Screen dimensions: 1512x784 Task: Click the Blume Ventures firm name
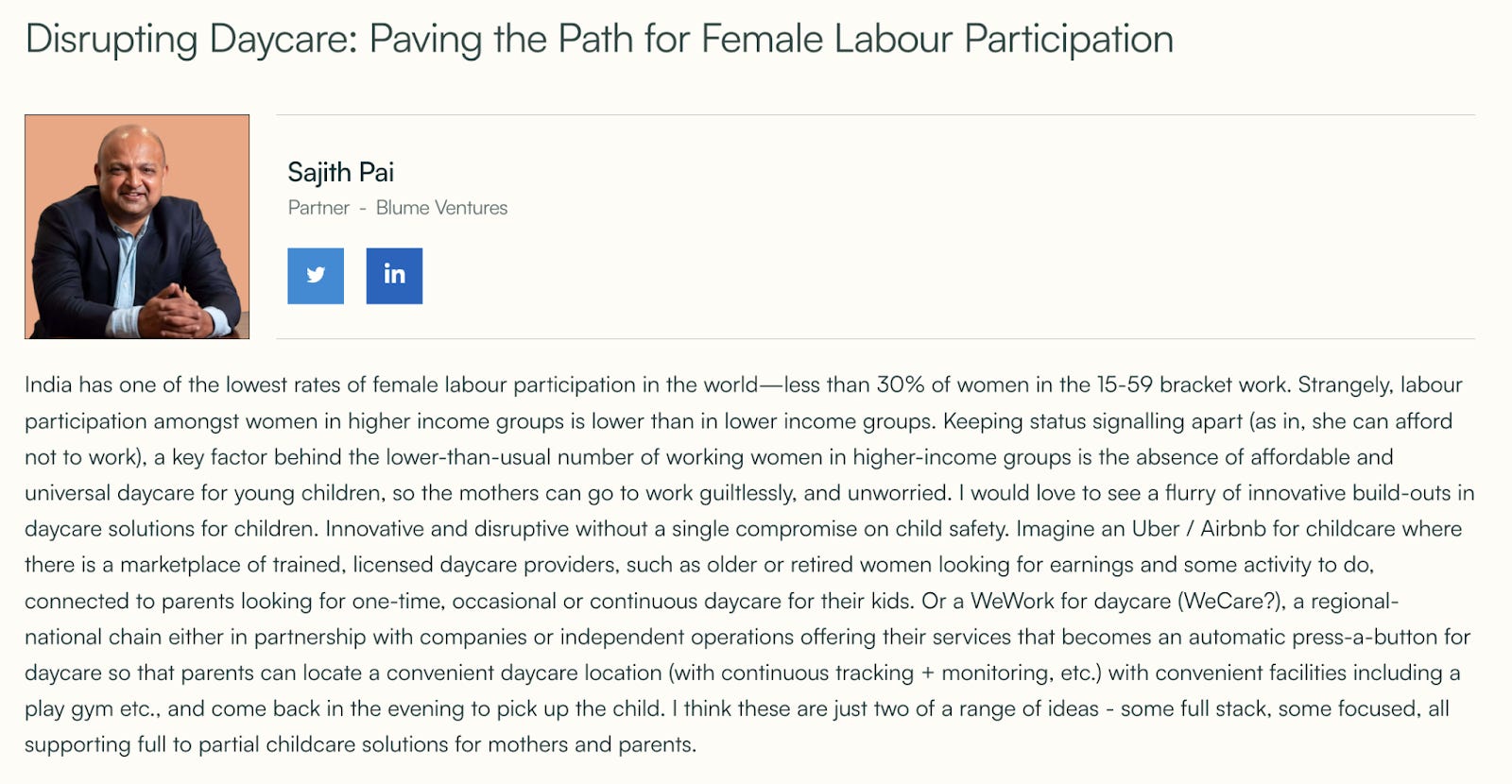pos(441,208)
